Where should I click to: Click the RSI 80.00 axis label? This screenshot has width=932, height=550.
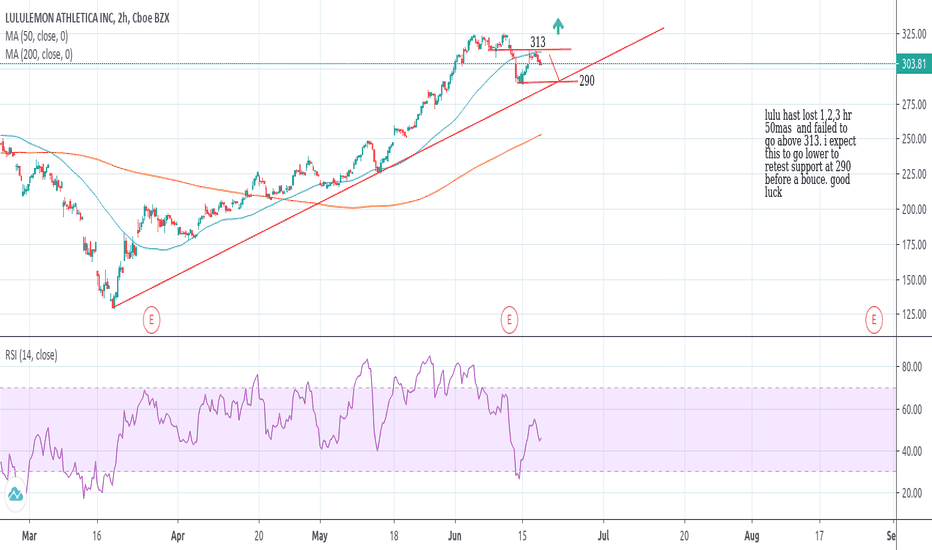(912, 367)
